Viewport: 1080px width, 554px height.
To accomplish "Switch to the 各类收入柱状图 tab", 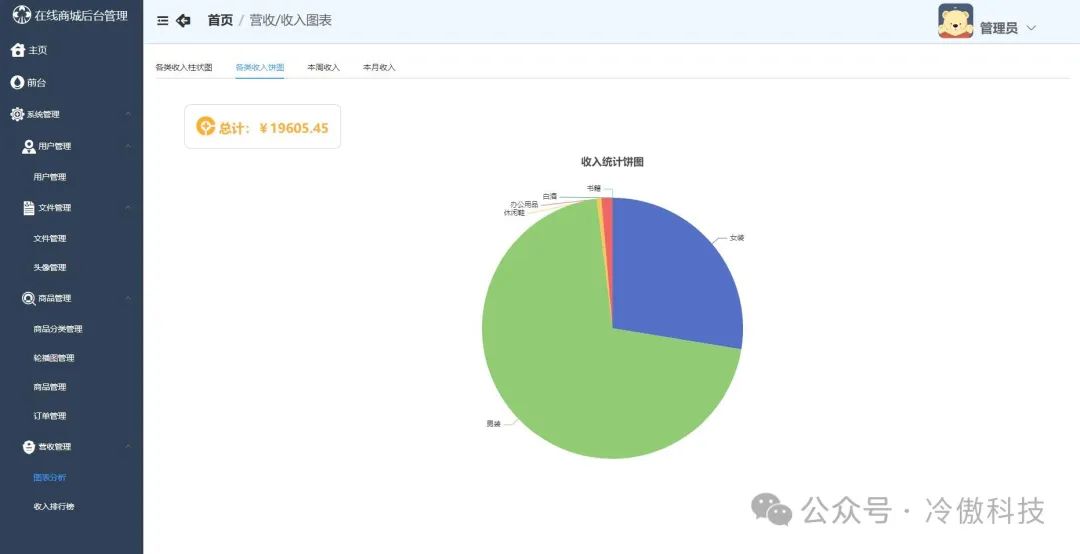I will pyautogui.click(x=184, y=68).
